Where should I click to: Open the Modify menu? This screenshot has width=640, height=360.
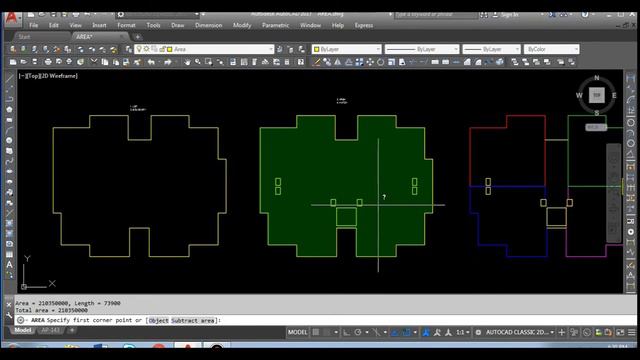pos(242,25)
